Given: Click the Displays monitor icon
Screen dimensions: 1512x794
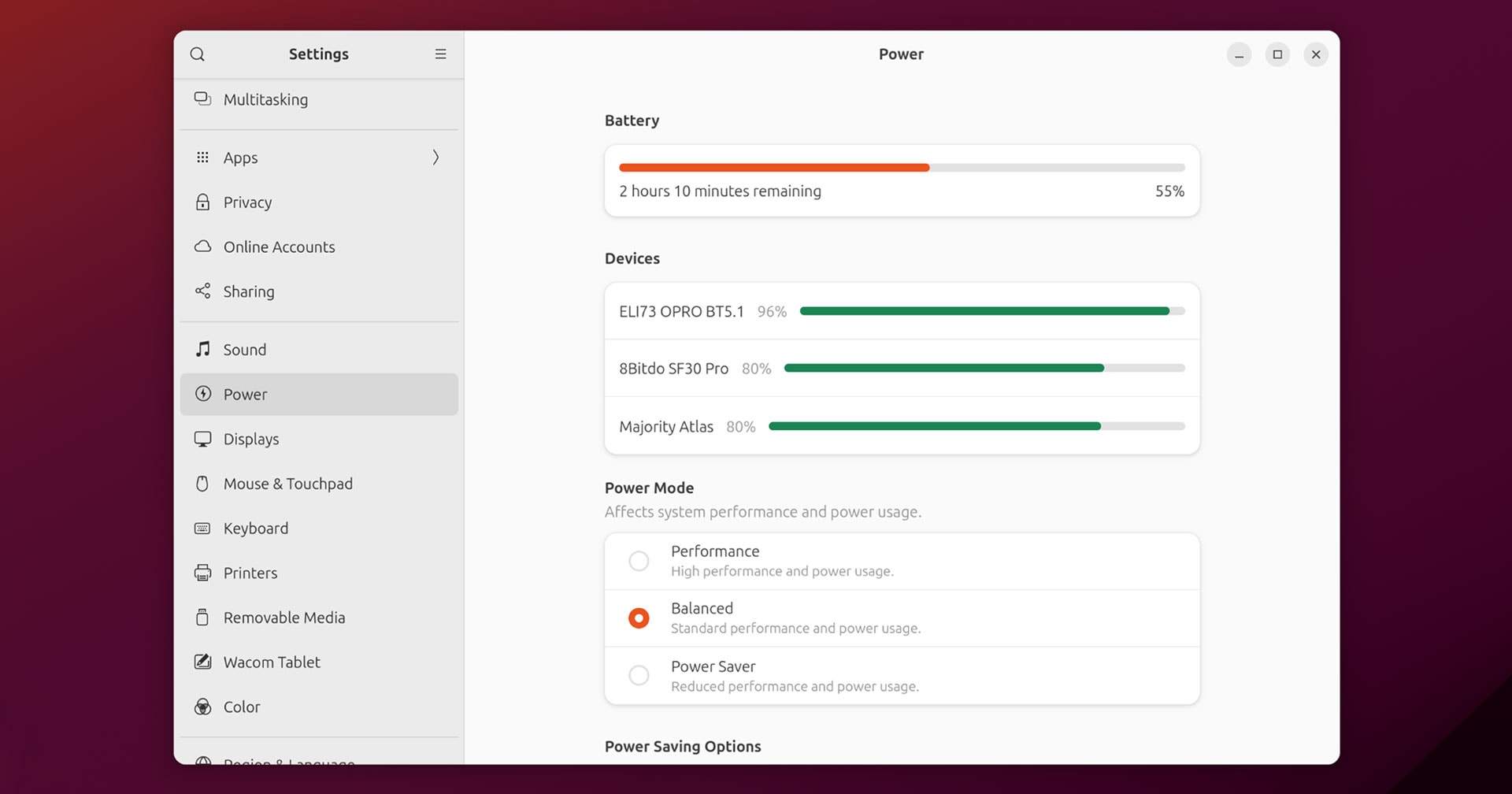Looking at the screenshot, I should pyautogui.click(x=202, y=439).
